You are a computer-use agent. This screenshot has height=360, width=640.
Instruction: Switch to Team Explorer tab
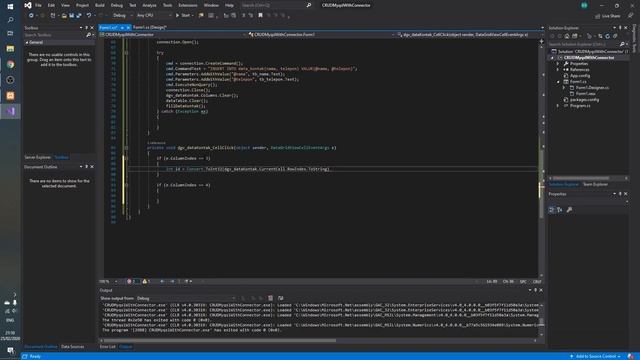pyautogui.click(x=595, y=184)
